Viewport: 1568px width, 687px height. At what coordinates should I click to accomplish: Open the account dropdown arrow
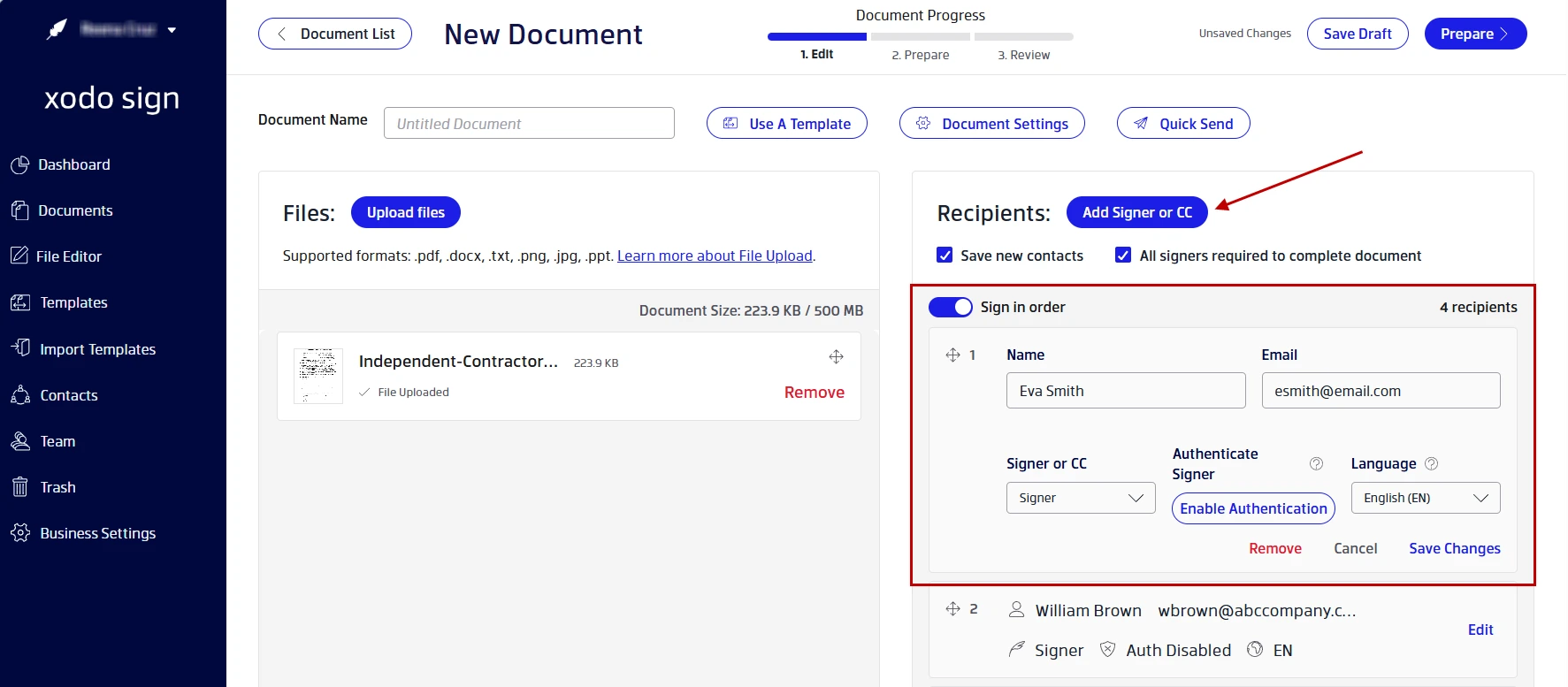172,30
